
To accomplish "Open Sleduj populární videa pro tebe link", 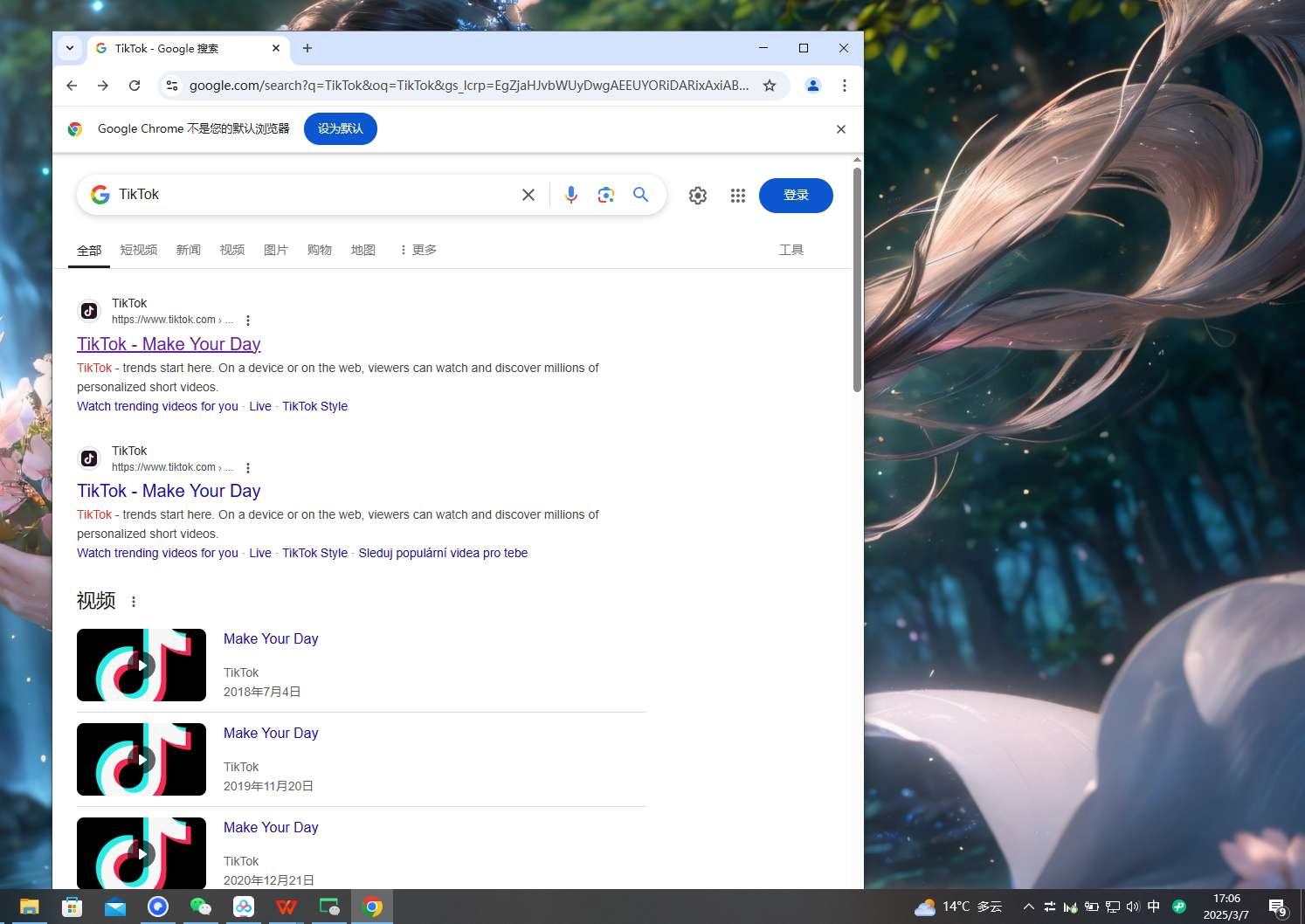I will 443,553.
